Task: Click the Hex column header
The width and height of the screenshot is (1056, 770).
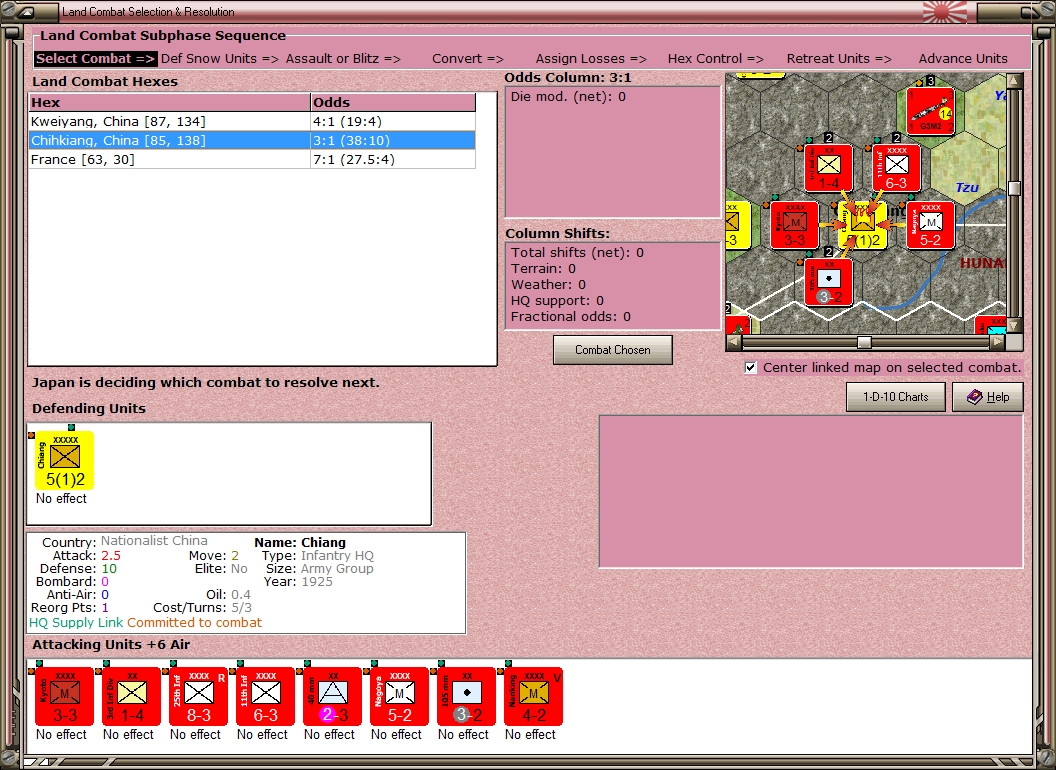Action: [169, 102]
